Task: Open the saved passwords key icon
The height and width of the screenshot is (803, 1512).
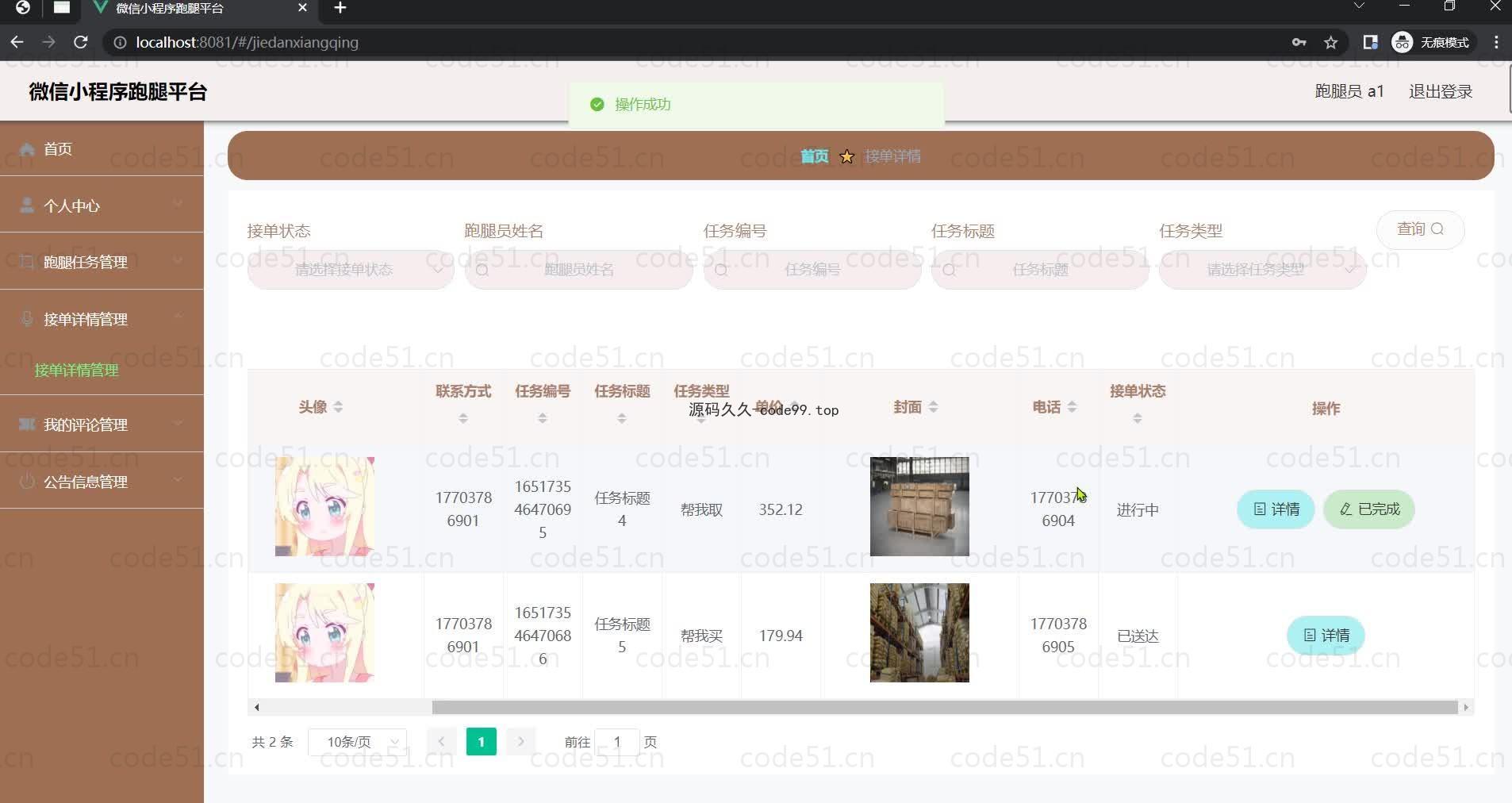Action: tap(1299, 43)
